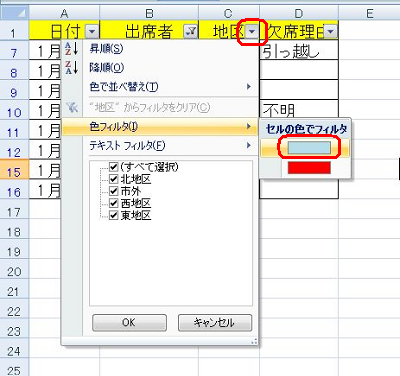Viewport: 400px width, 376px height.
Task: Click the filter menu resize grip
Action: pos(254,341)
